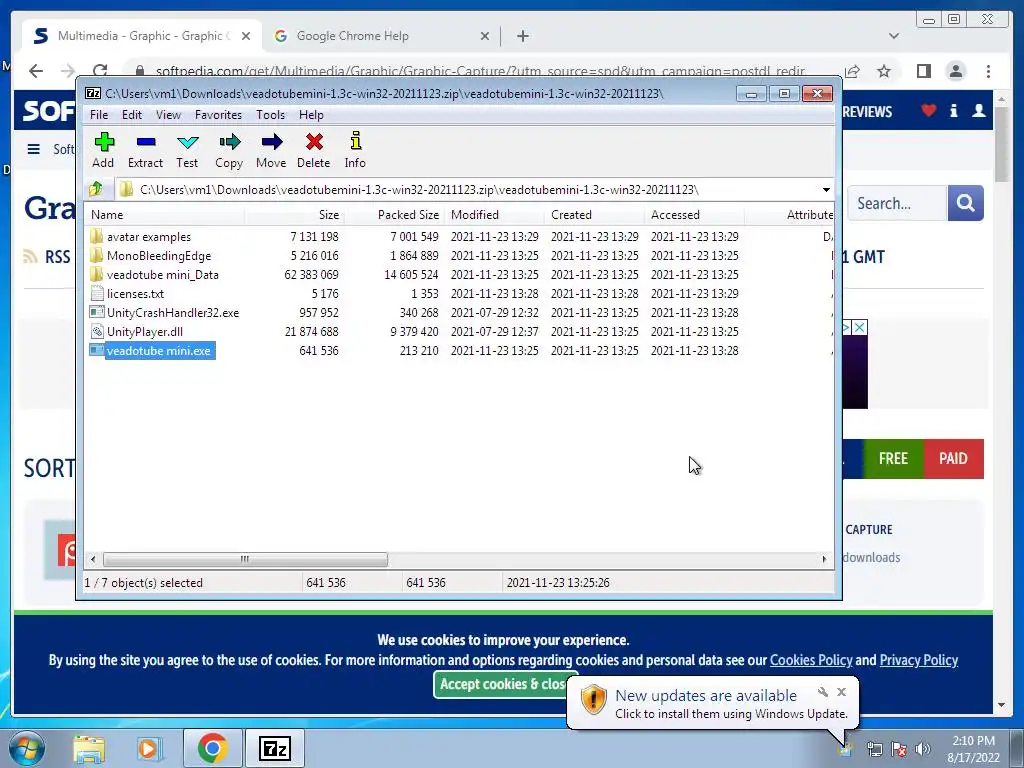This screenshot has width=1024, height=768.
Task: Select licenses.txt file
Action: pyautogui.click(x=135, y=294)
